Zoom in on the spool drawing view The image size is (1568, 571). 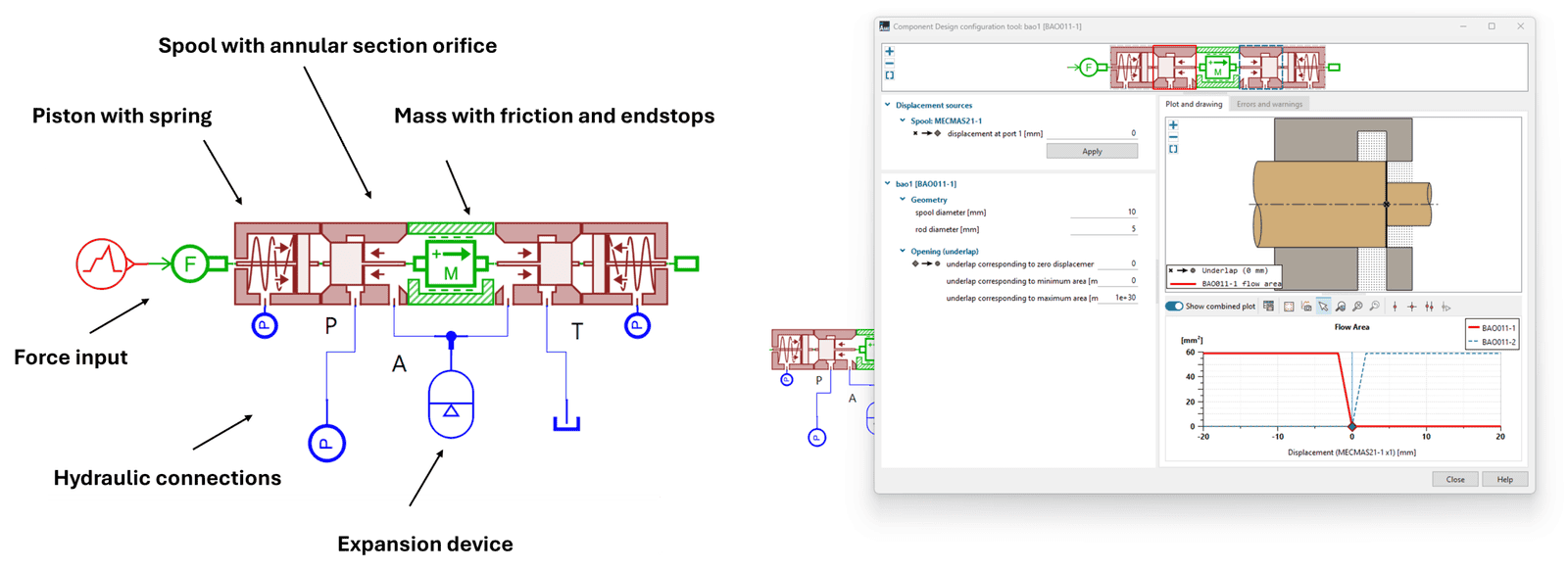[1173, 125]
